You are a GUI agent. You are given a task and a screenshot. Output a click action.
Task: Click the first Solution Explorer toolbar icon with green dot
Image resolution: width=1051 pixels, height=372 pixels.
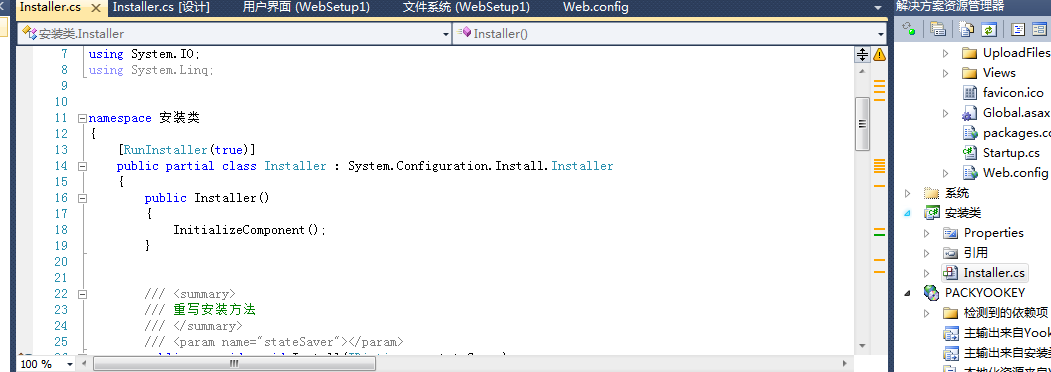[x=909, y=29]
